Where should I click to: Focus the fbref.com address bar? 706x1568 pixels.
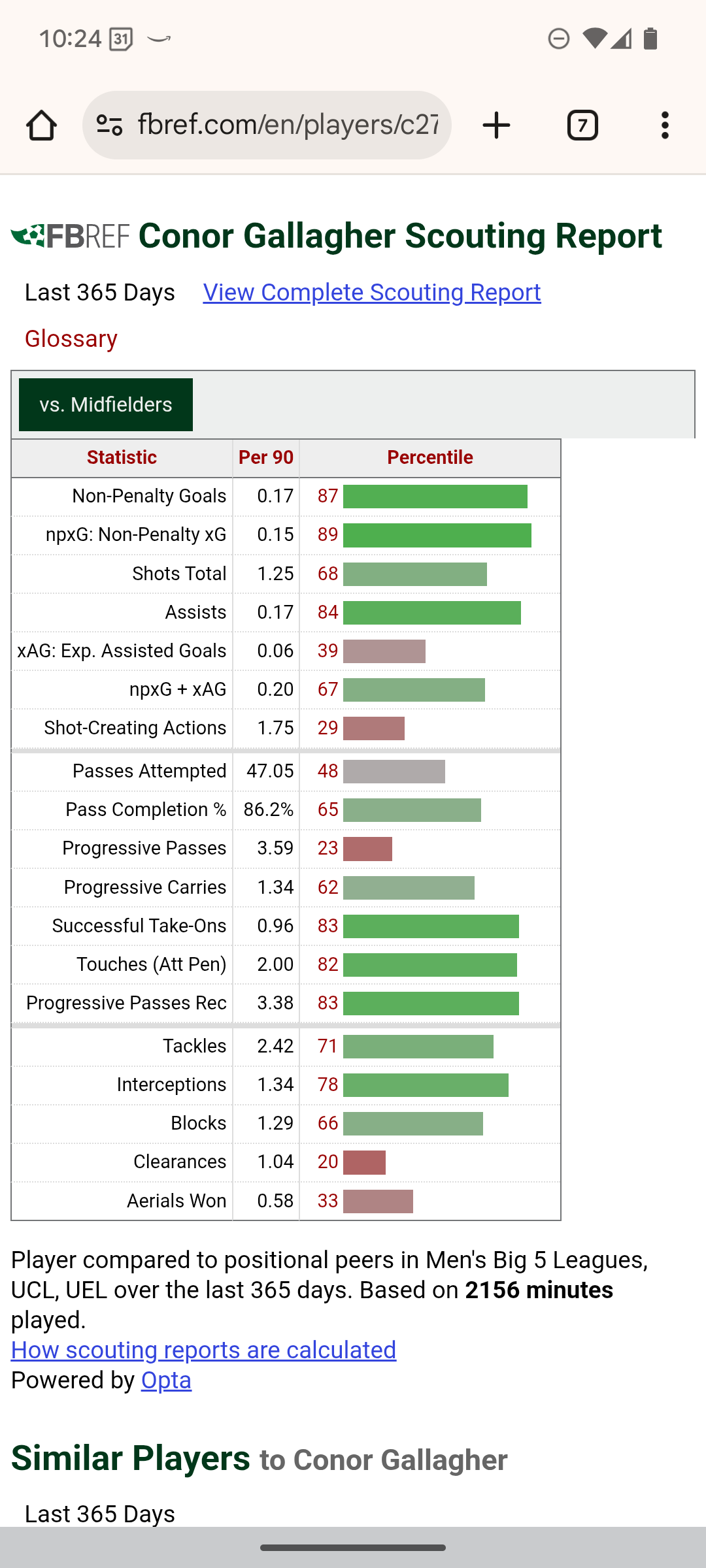click(288, 125)
